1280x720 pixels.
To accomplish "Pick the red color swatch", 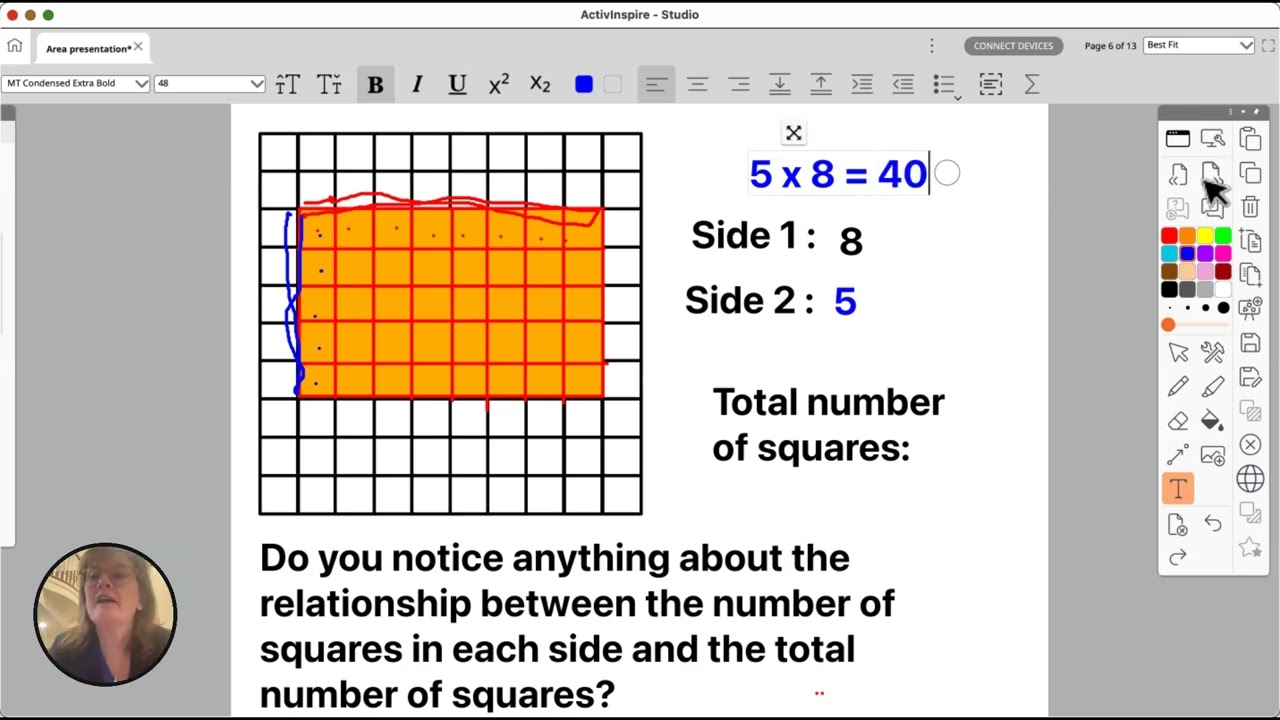I will click(x=1169, y=236).
